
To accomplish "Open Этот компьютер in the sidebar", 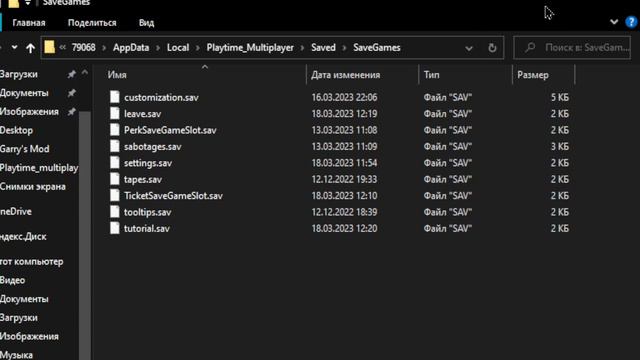I will click(x=32, y=262).
